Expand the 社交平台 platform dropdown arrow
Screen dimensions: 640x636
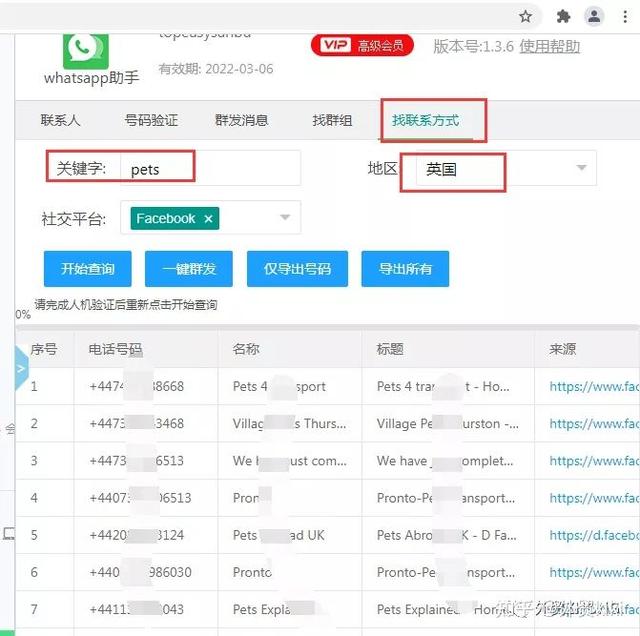click(x=284, y=217)
